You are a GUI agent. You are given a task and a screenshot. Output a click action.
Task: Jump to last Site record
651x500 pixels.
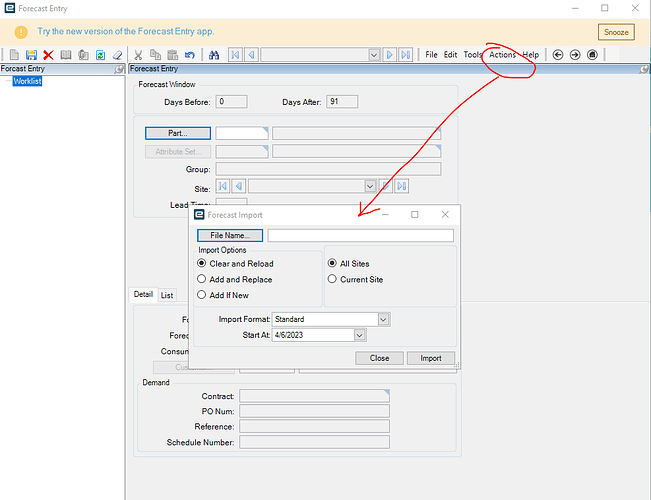point(401,186)
